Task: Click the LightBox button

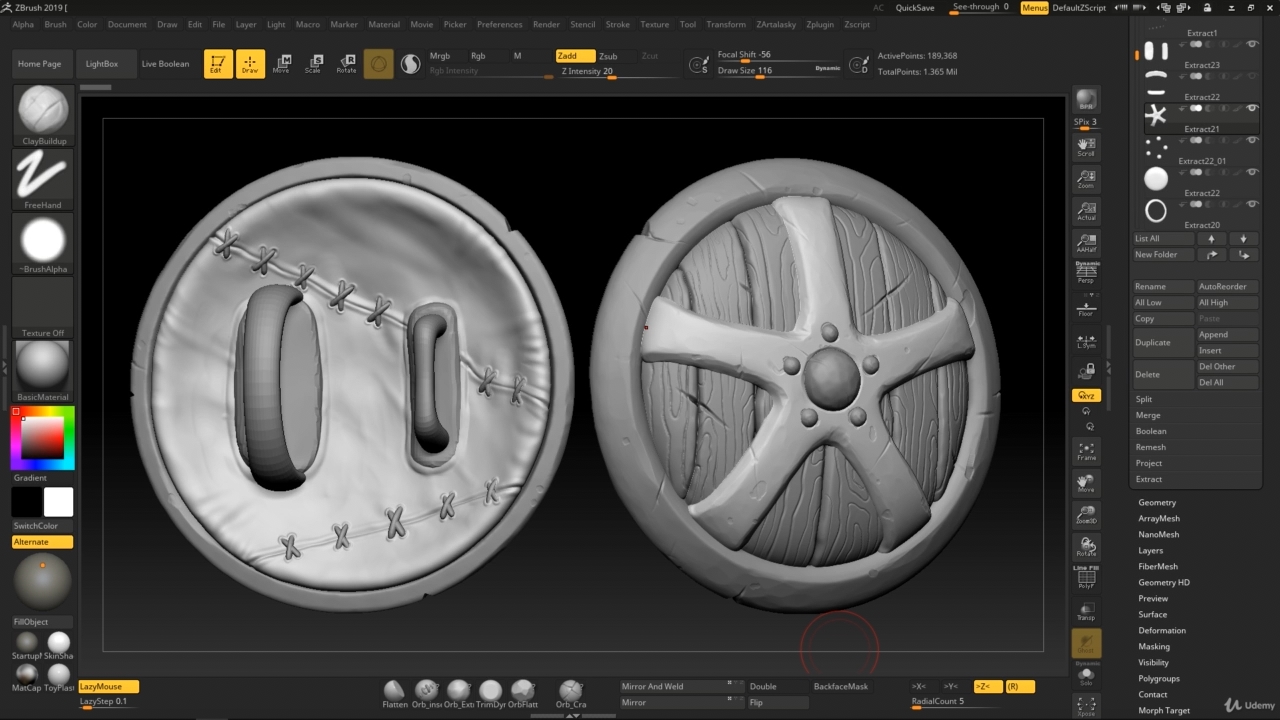Action: pyautogui.click(x=102, y=64)
